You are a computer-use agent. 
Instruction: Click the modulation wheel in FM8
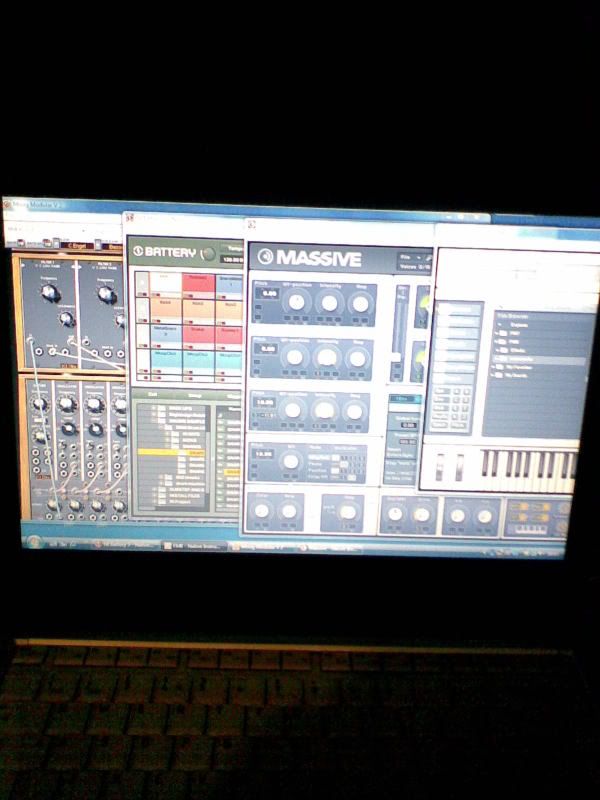[459, 467]
